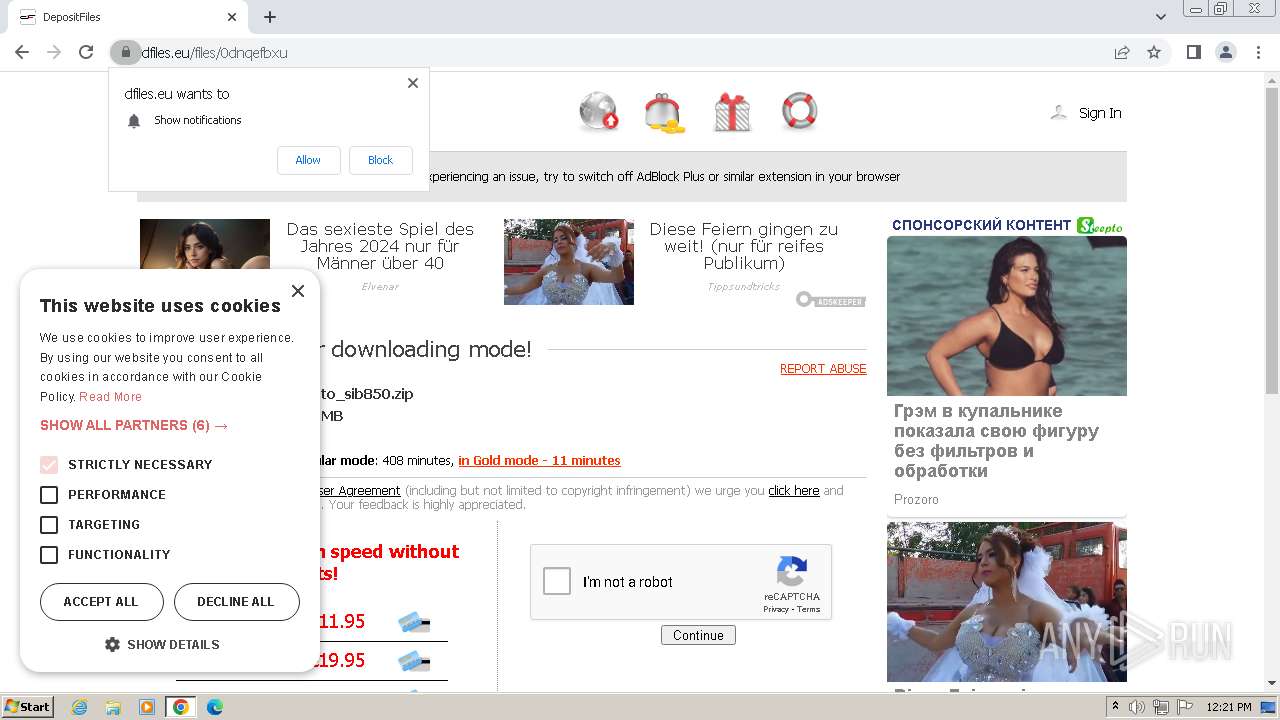The height and width of the screenshot is (720, 1280).
Task: Click the site info lock icon
Action: click(126, 53)
